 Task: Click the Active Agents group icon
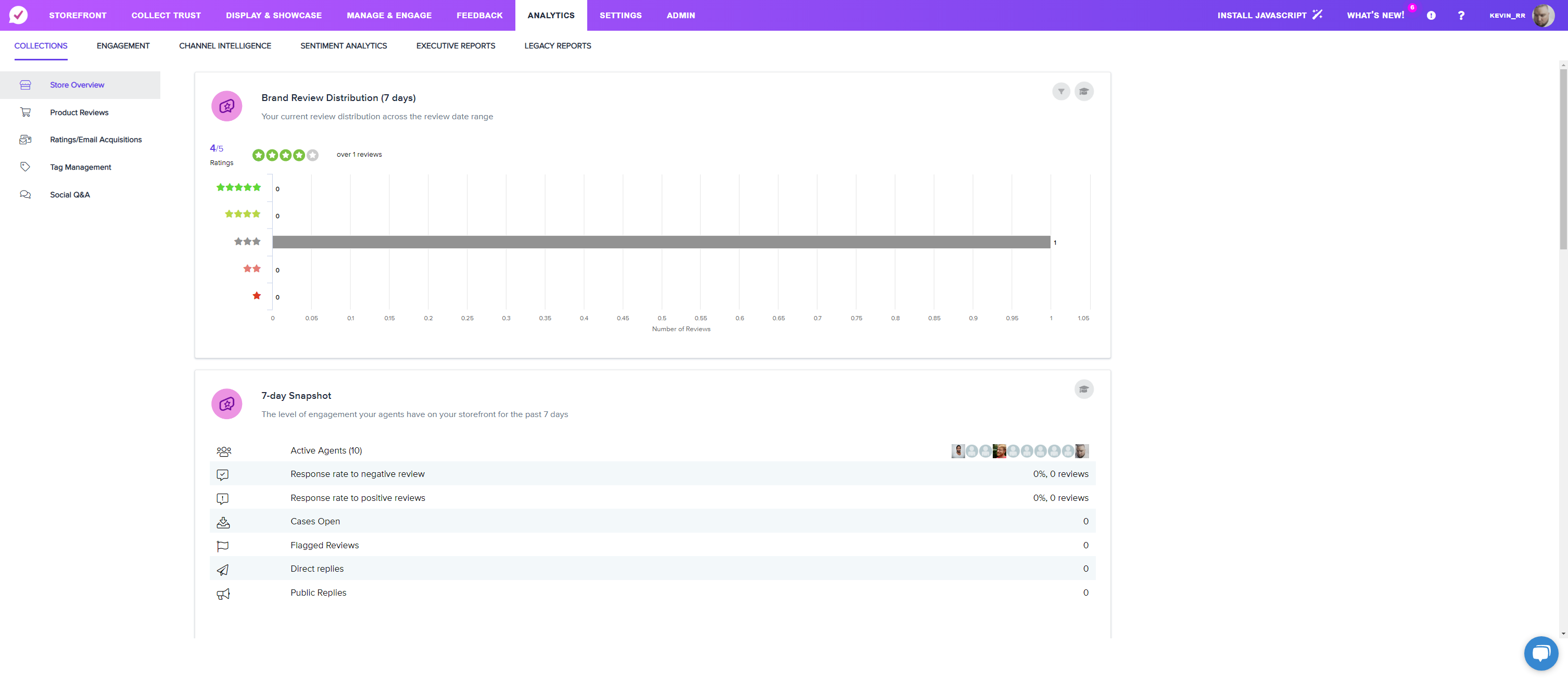tap(223, 451)
